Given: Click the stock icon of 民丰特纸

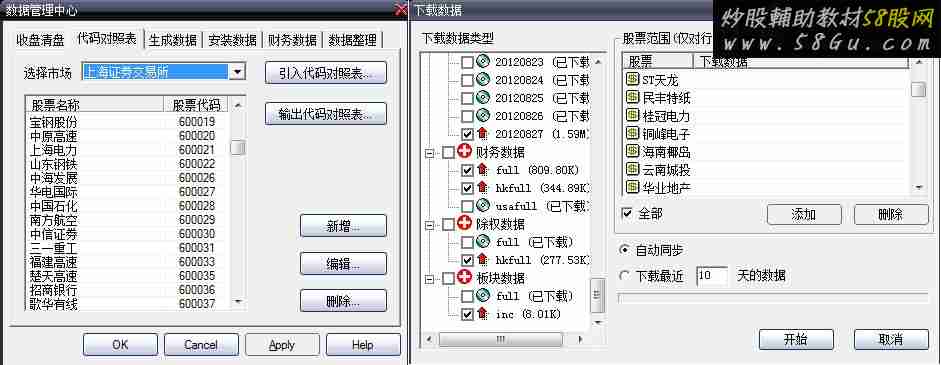Looking at the screenshot, I should (632, 97).
